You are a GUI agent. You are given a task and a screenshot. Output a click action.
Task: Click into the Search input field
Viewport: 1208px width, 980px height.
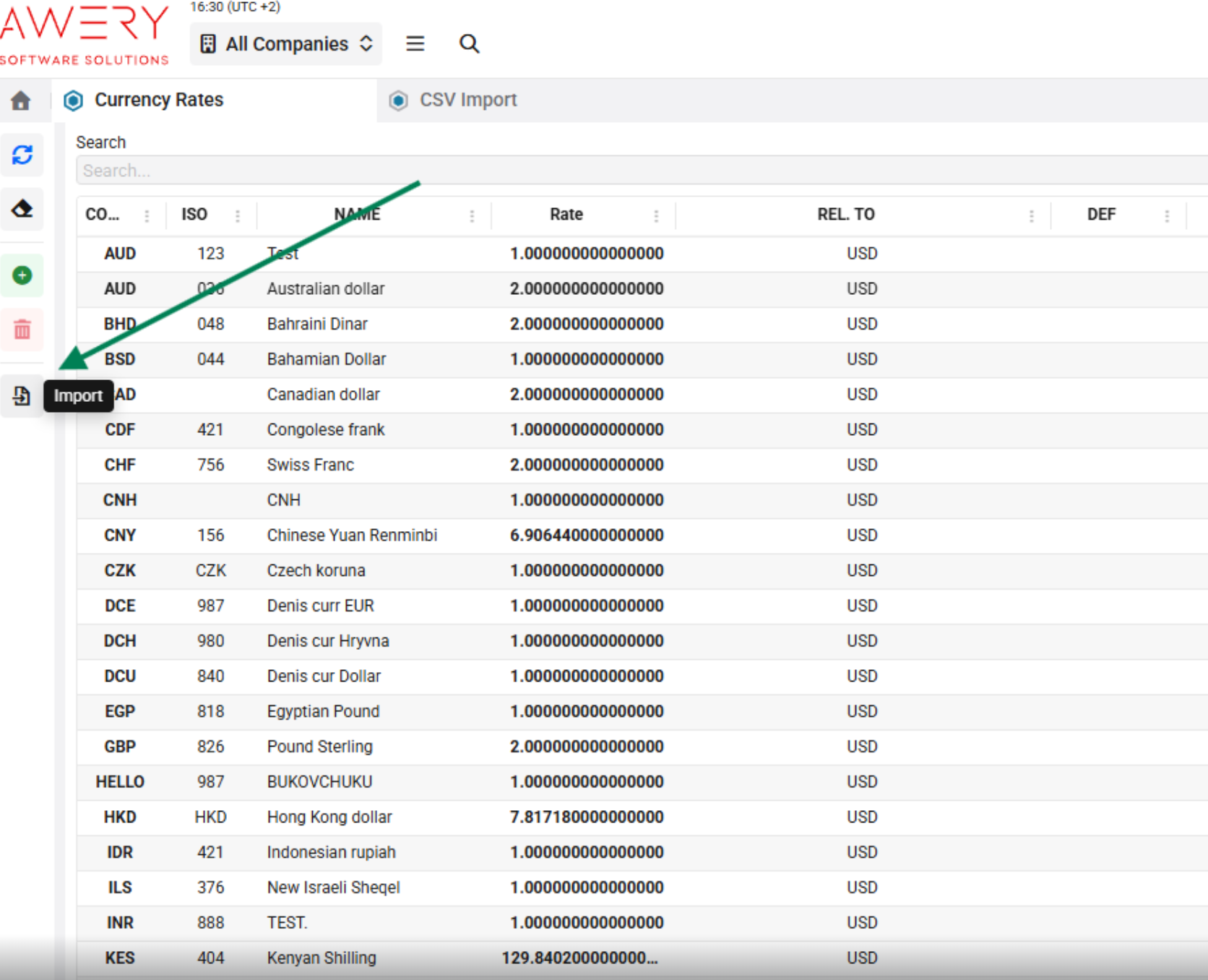[x=636, y=171]
